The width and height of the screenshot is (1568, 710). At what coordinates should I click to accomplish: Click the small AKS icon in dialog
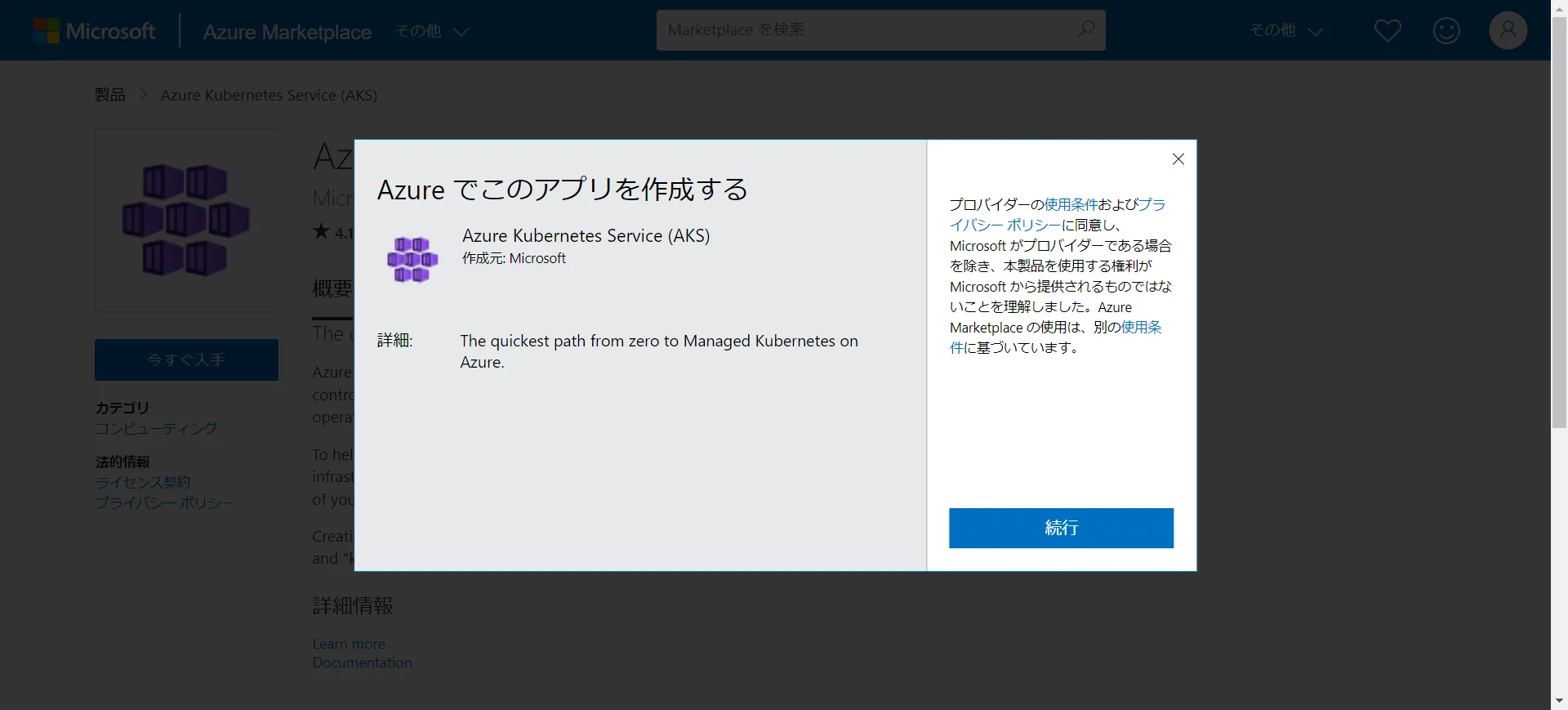click(x=412, y=259)
